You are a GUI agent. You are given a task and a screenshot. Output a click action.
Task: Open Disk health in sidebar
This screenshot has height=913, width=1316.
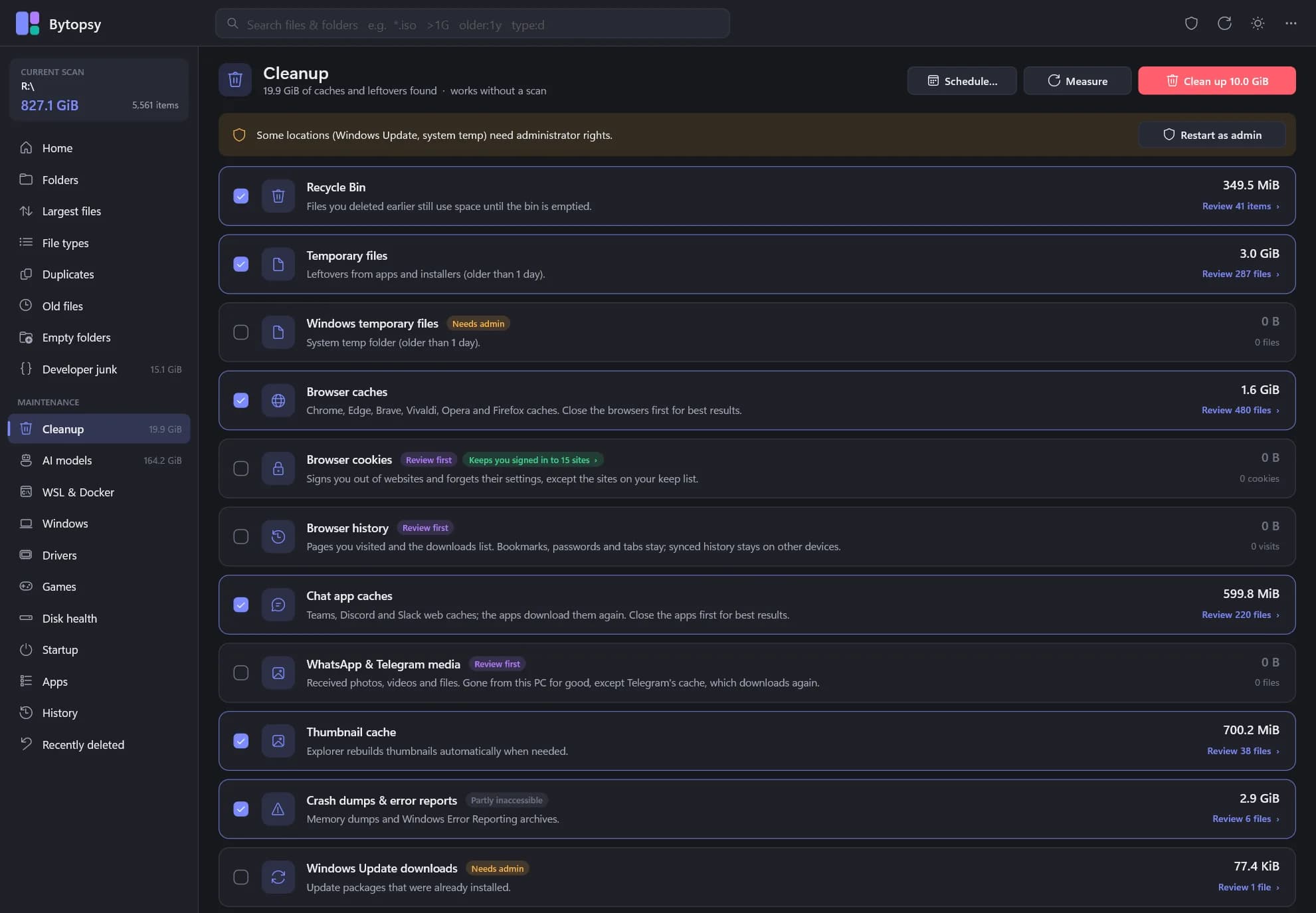(x=99, y=619)
